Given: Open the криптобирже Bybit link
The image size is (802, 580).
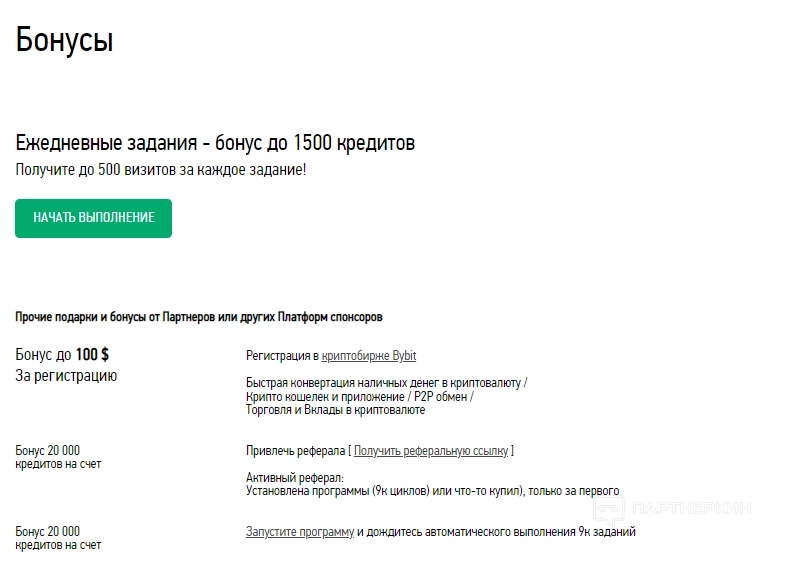Looking at the screenshot, I should (x=369, y=356).
